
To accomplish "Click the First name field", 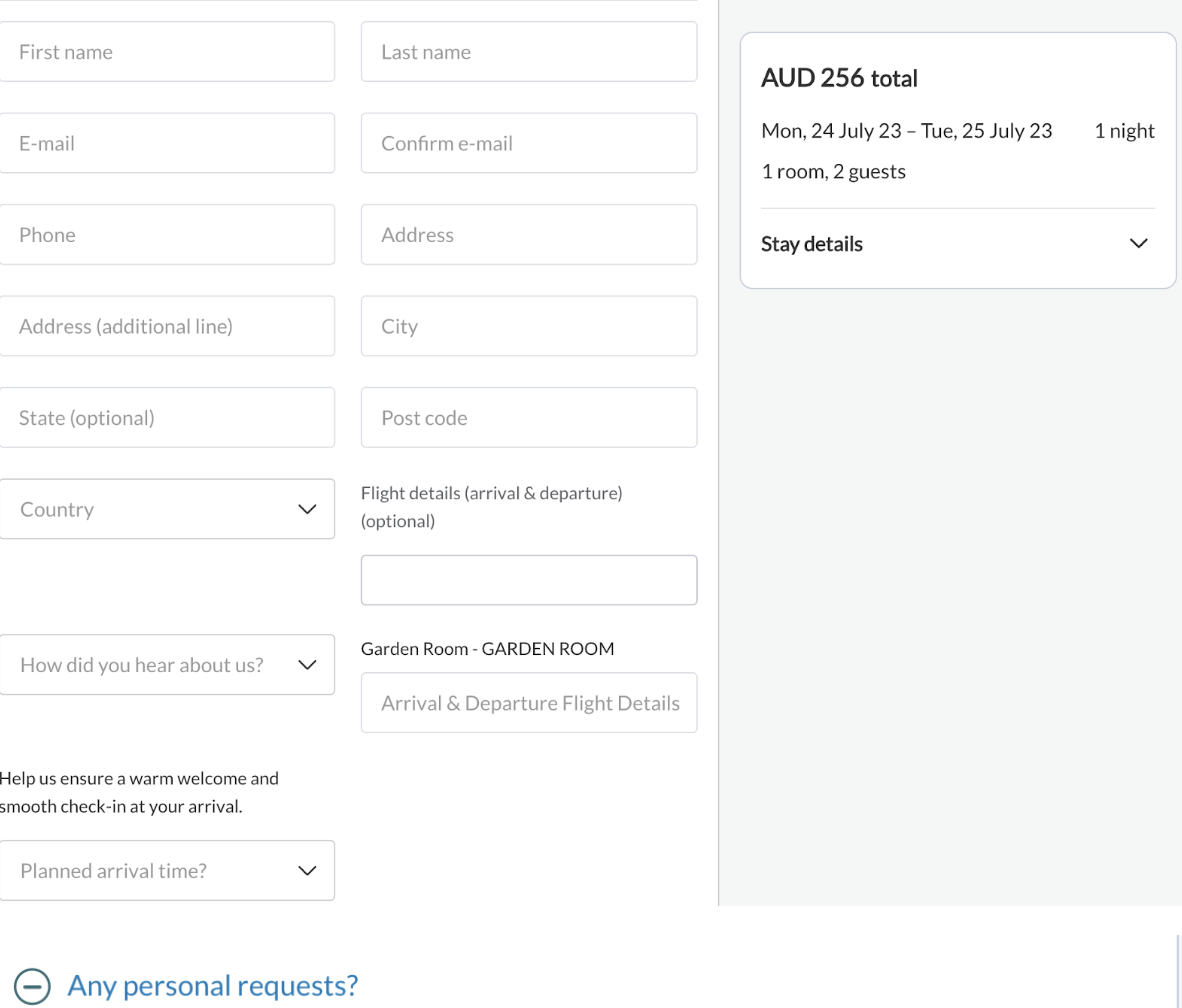I will 167,52.
